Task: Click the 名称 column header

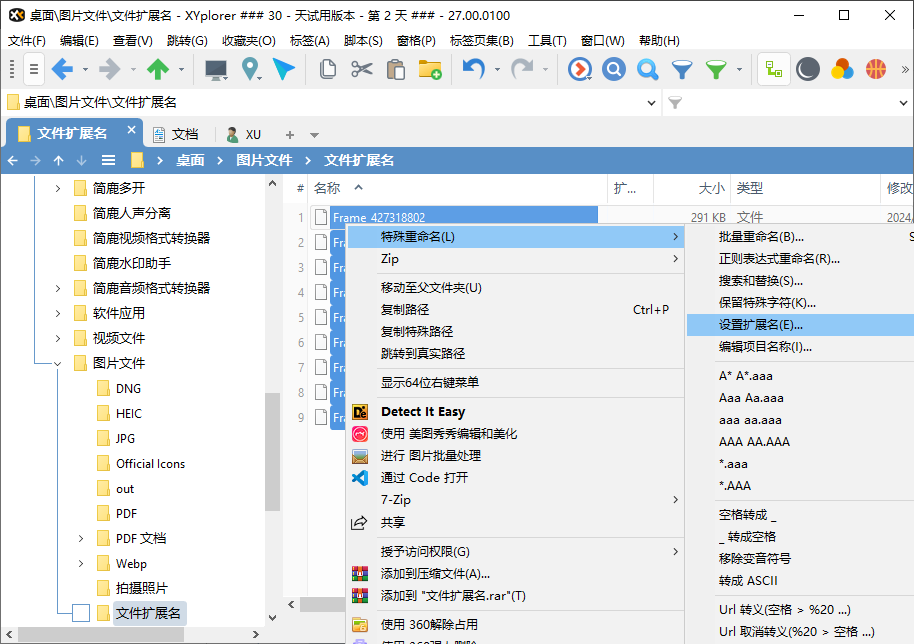Action: pyautogui.click(x=328, y=188)
